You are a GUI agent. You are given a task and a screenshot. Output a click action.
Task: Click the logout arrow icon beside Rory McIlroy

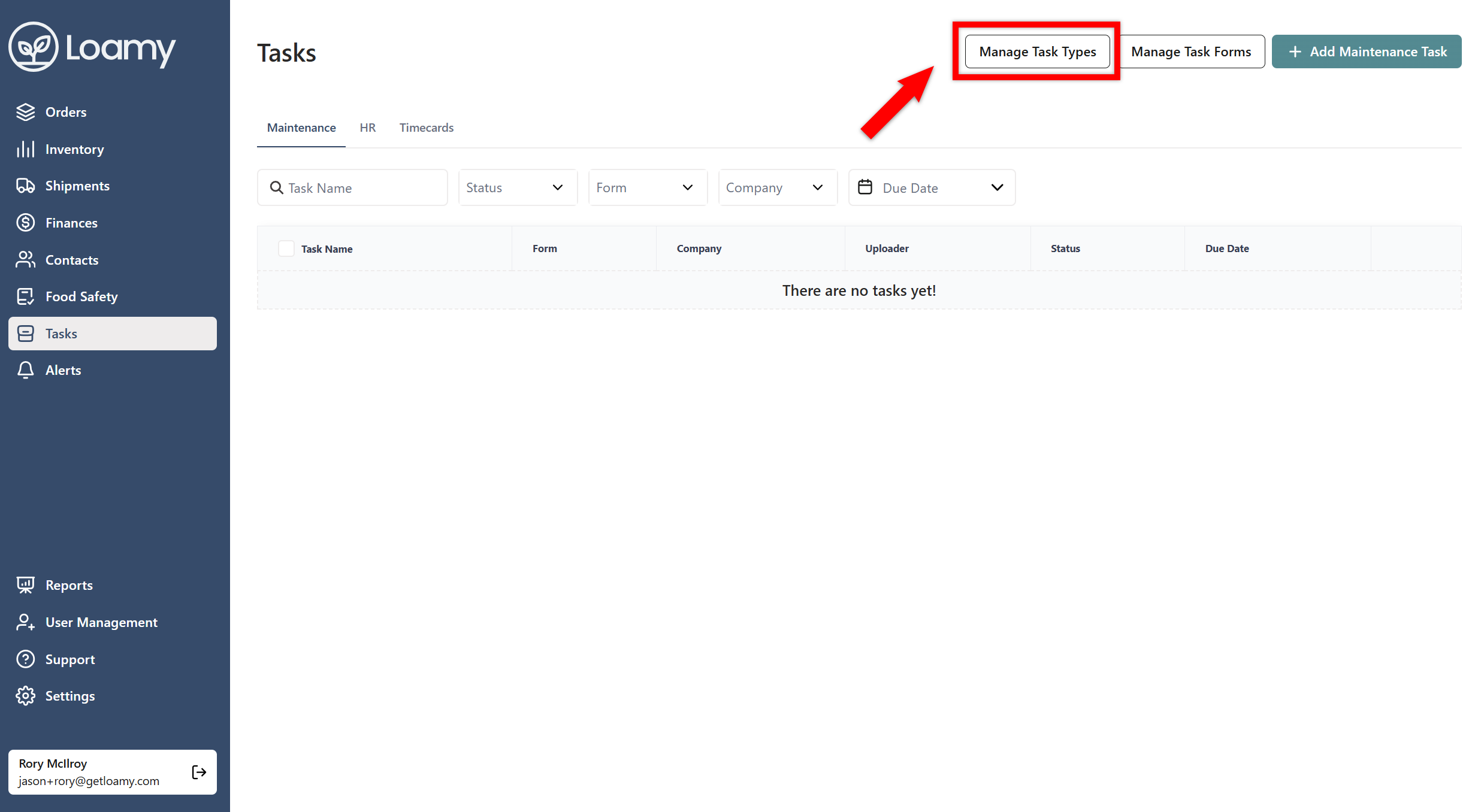[199, 772]
